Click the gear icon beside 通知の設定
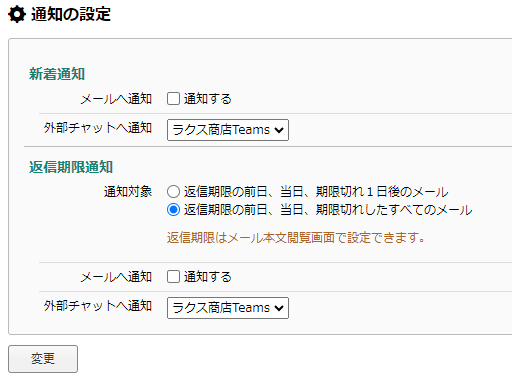Image resolution: width=512 pixels, height=387 pixels. click(x=17, y=14)
